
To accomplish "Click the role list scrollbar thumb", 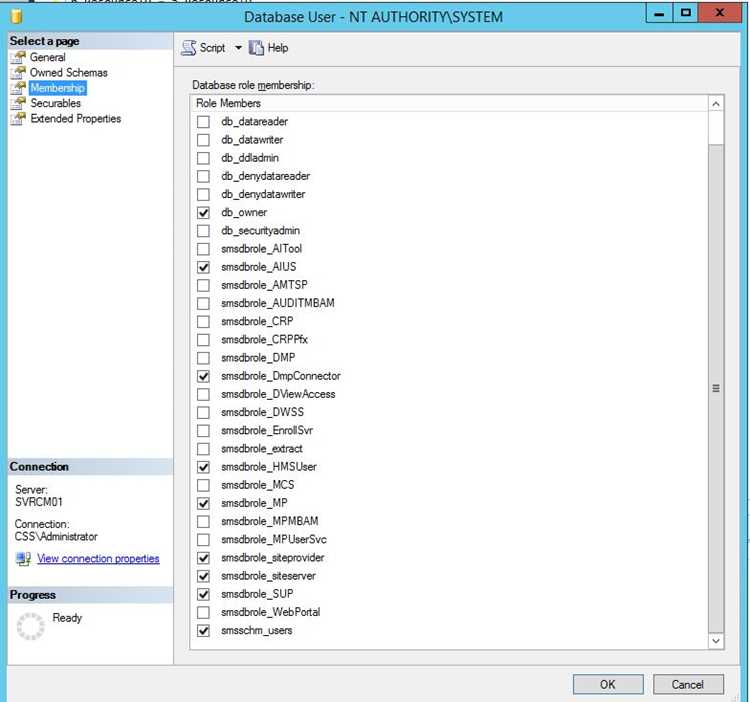I will click(716, 388).
